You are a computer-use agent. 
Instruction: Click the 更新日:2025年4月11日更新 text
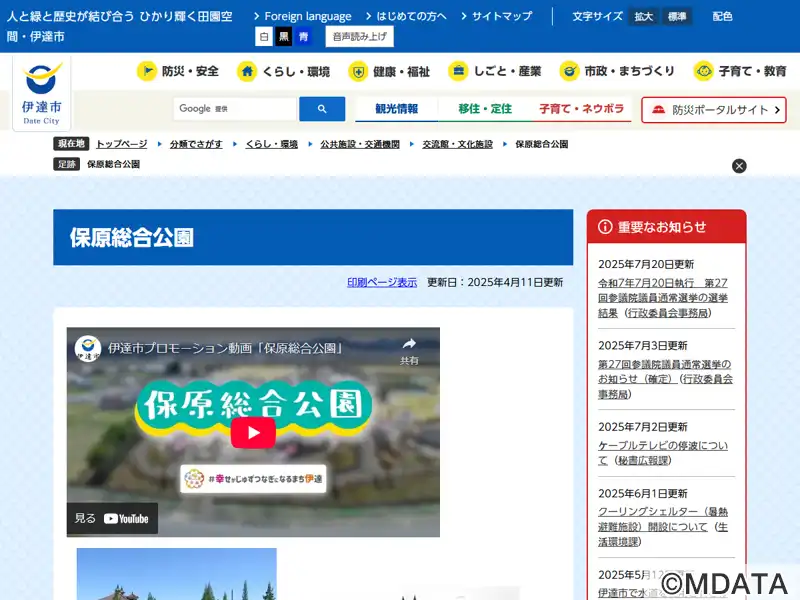pyautogui.click(x=495, y=282)
